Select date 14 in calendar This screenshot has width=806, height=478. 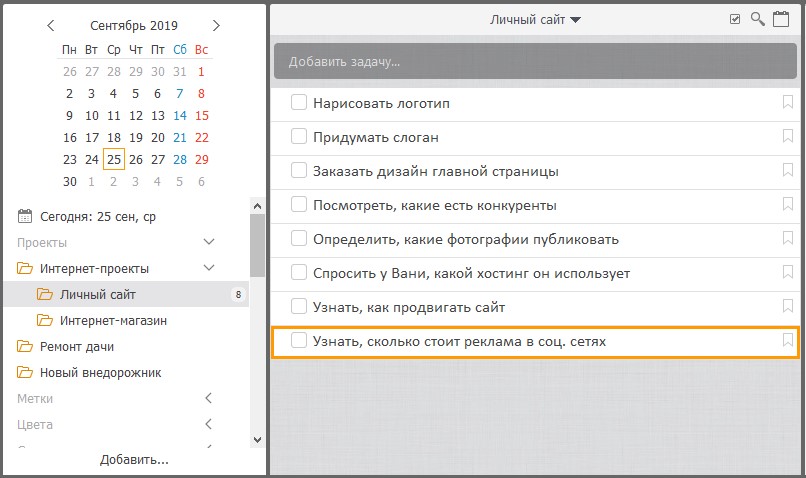coord(179,116)
